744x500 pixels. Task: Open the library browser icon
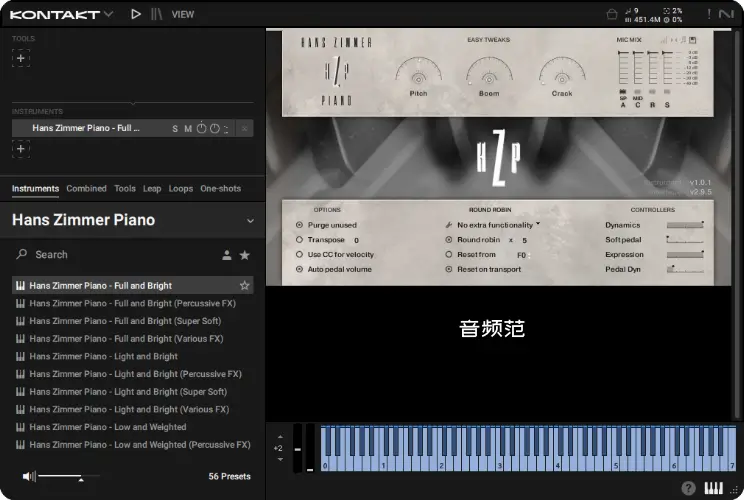click(x=157, y=14)
